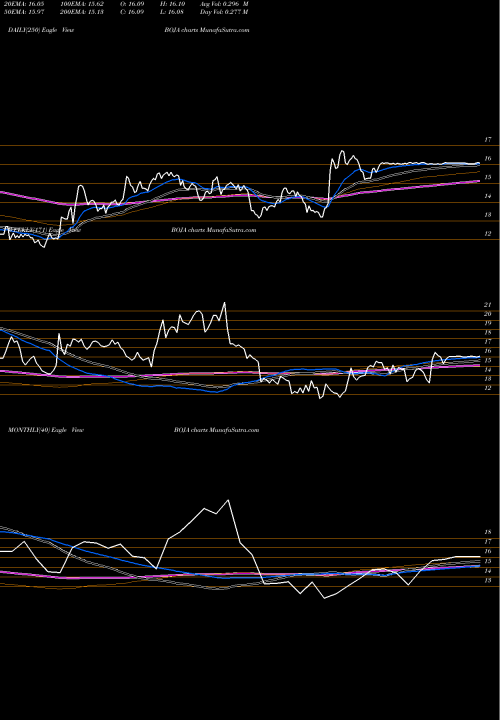Click the 200EMA value readout
This screenshot has height=720, width=500.
(x=81, y=11)
